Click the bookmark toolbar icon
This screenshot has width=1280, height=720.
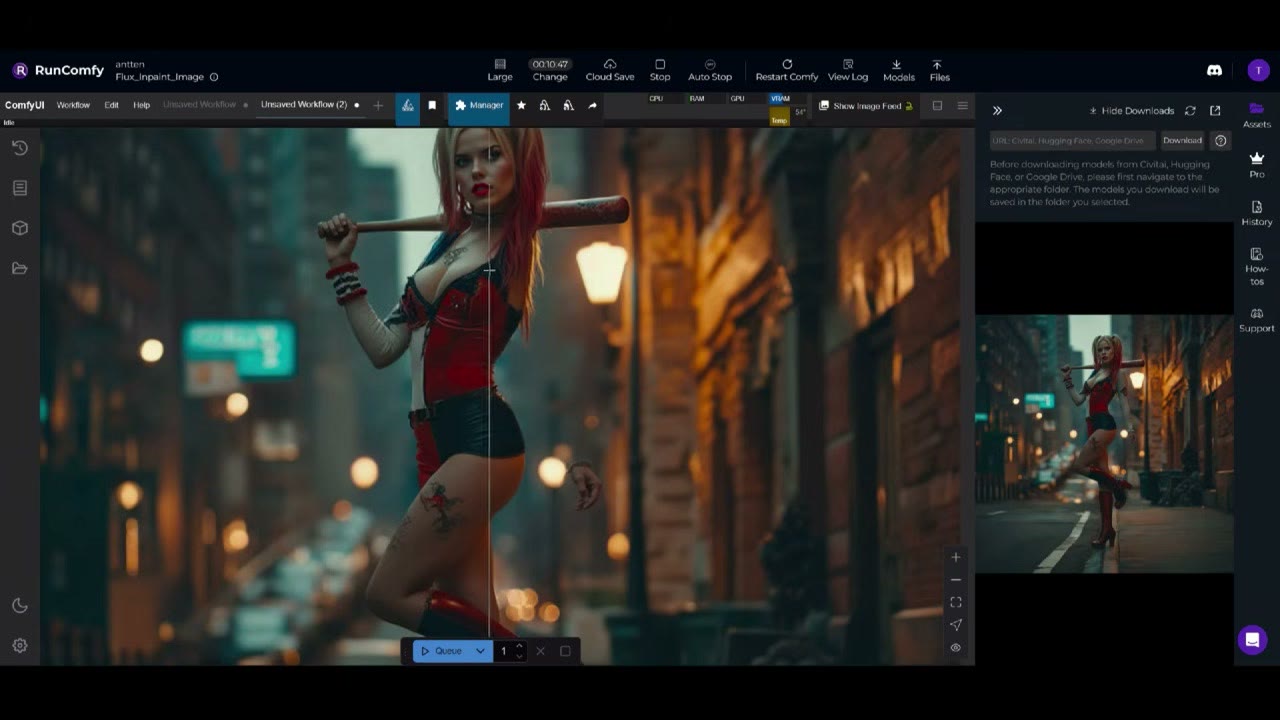(432, 105)
